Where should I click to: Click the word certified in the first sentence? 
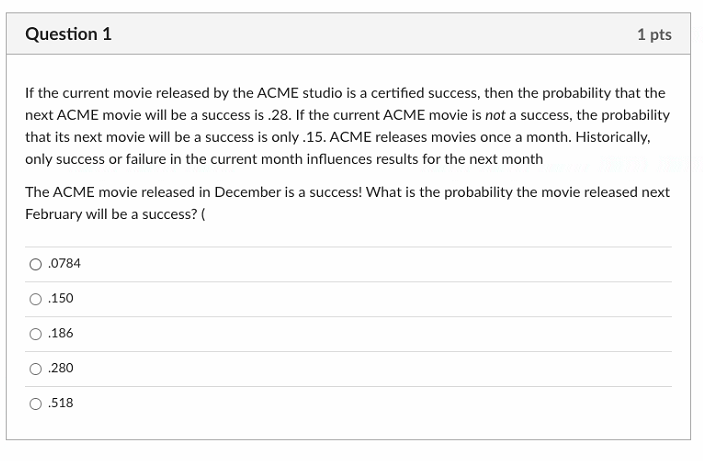[395, 93]
